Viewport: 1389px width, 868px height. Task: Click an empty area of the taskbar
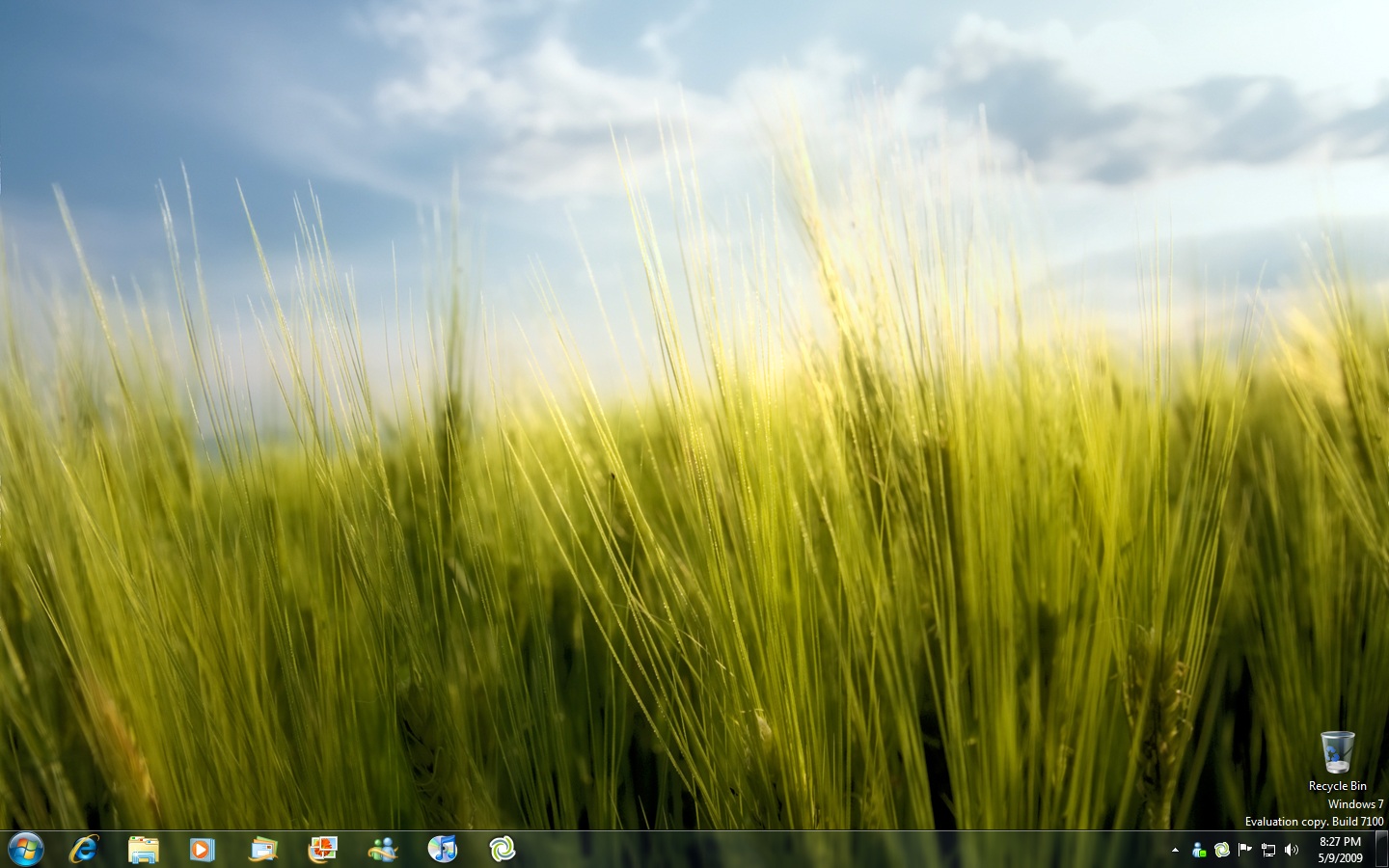pyautogui.click(x=820, y=850)
